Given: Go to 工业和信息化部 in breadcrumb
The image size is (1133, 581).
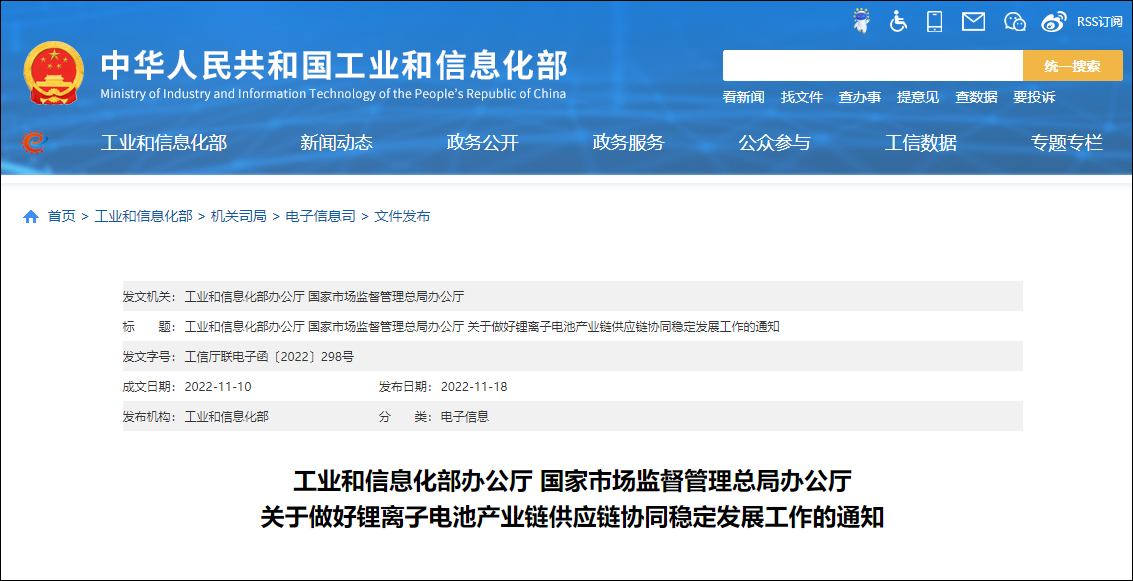Looking at the screenshot, I should coord(144,216).
